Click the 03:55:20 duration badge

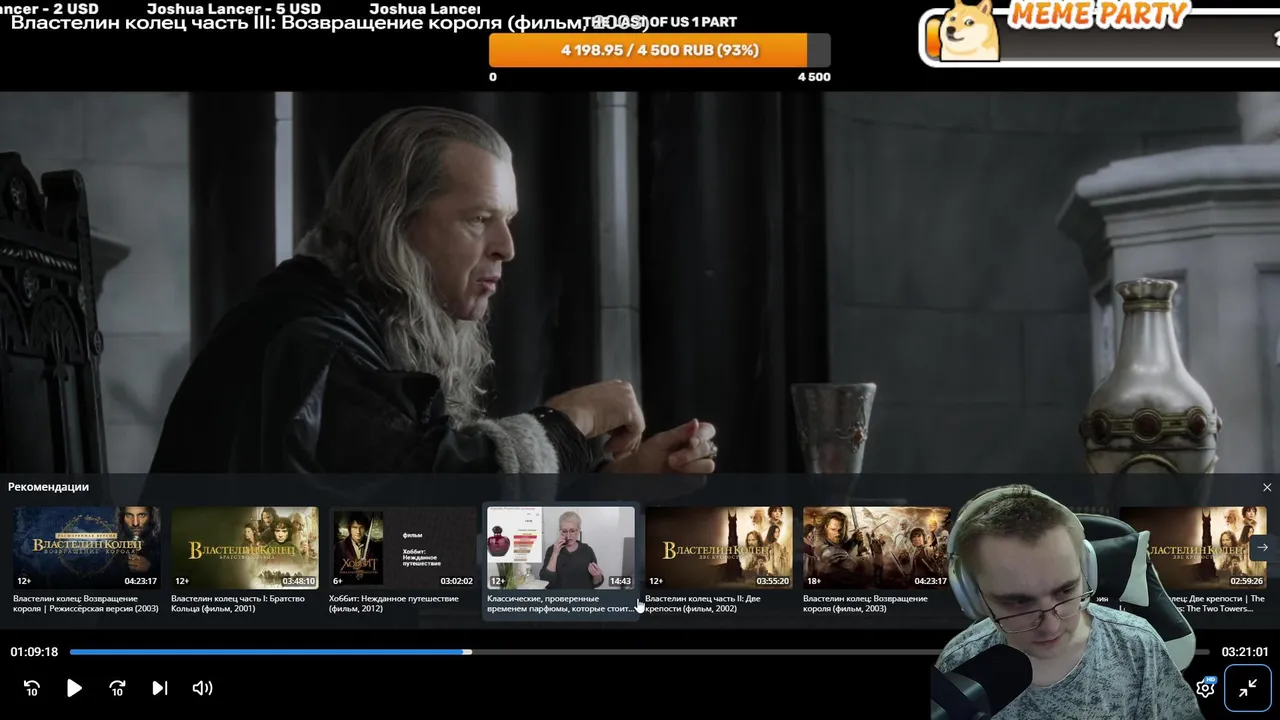[772, 581]
